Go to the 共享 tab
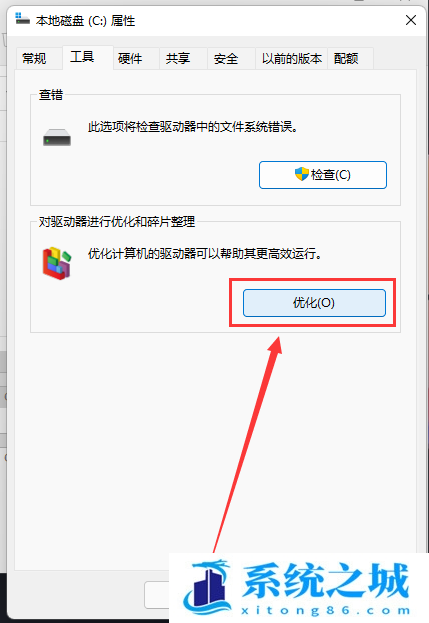Screen dimensions: 429x623 pyautogui.click(x=178, y=59)
